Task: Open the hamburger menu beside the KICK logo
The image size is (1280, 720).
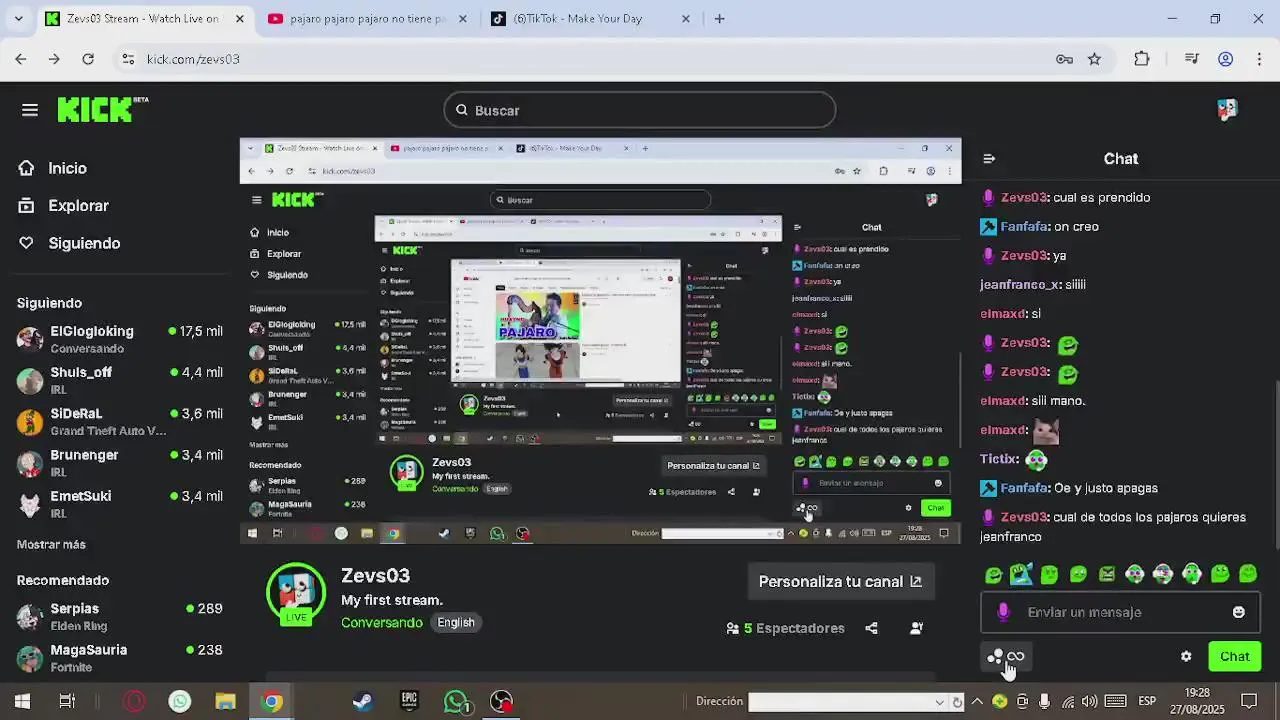Action: point(30,110)
